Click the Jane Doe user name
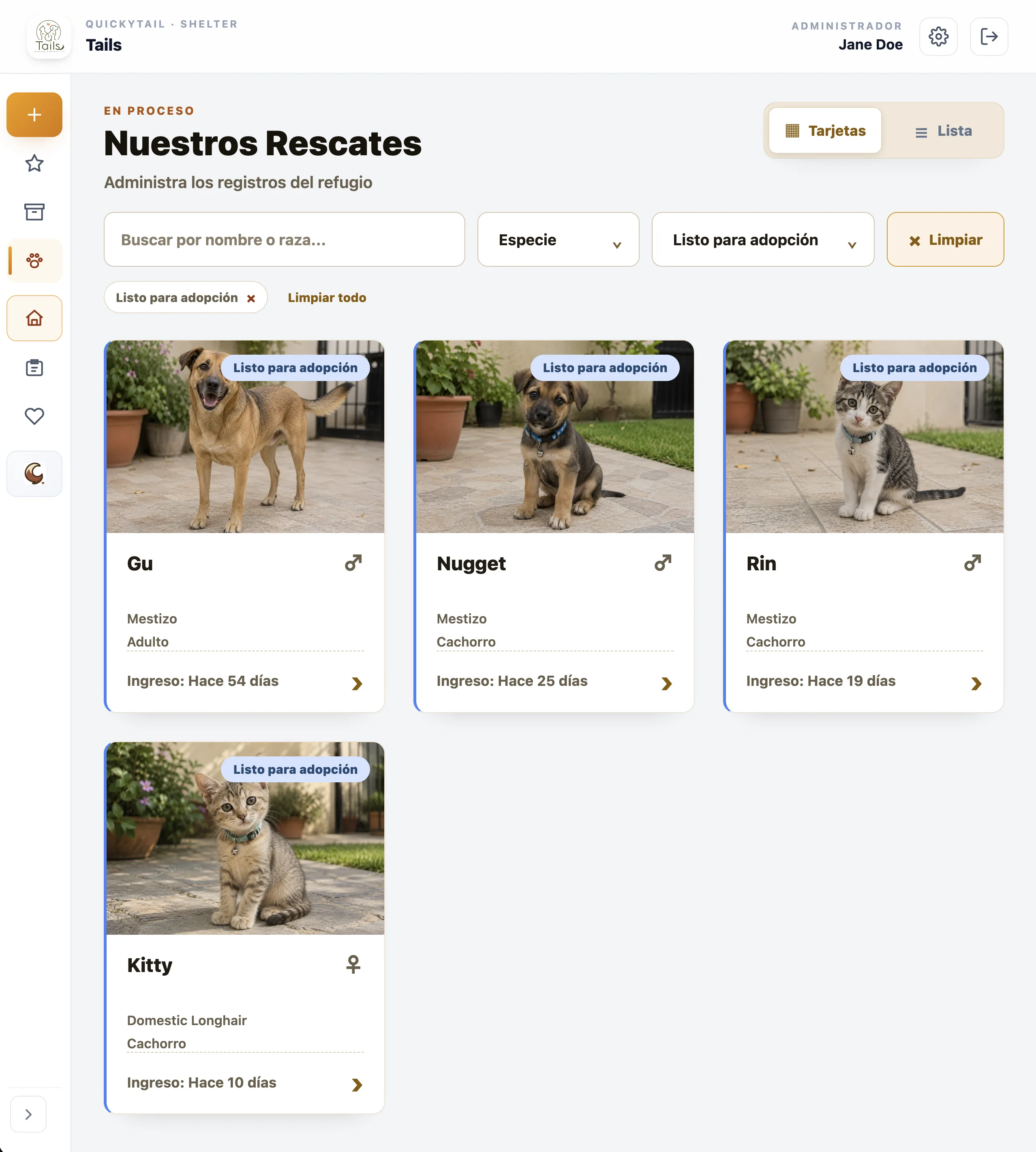This screenshot has height=1152, width=1036. 870,45
